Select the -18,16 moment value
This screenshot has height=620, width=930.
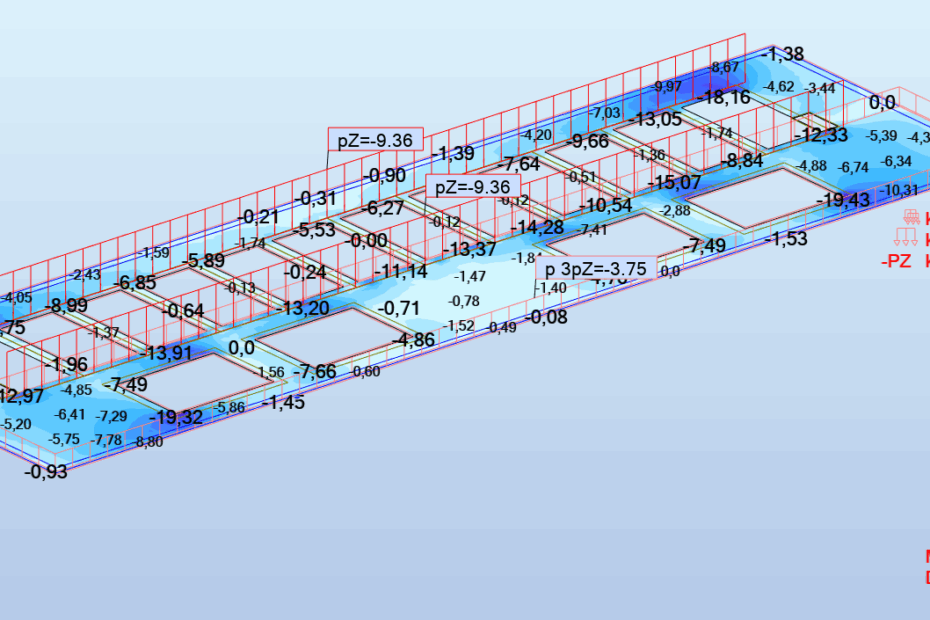(x=725, y=97)
